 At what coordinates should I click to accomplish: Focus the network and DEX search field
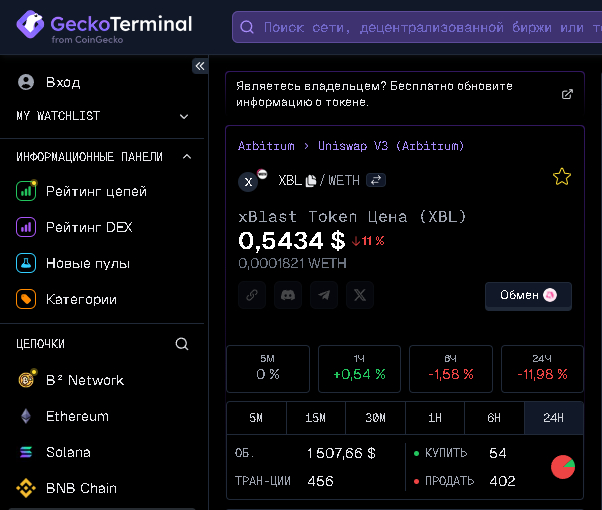[x=417, y=27]
